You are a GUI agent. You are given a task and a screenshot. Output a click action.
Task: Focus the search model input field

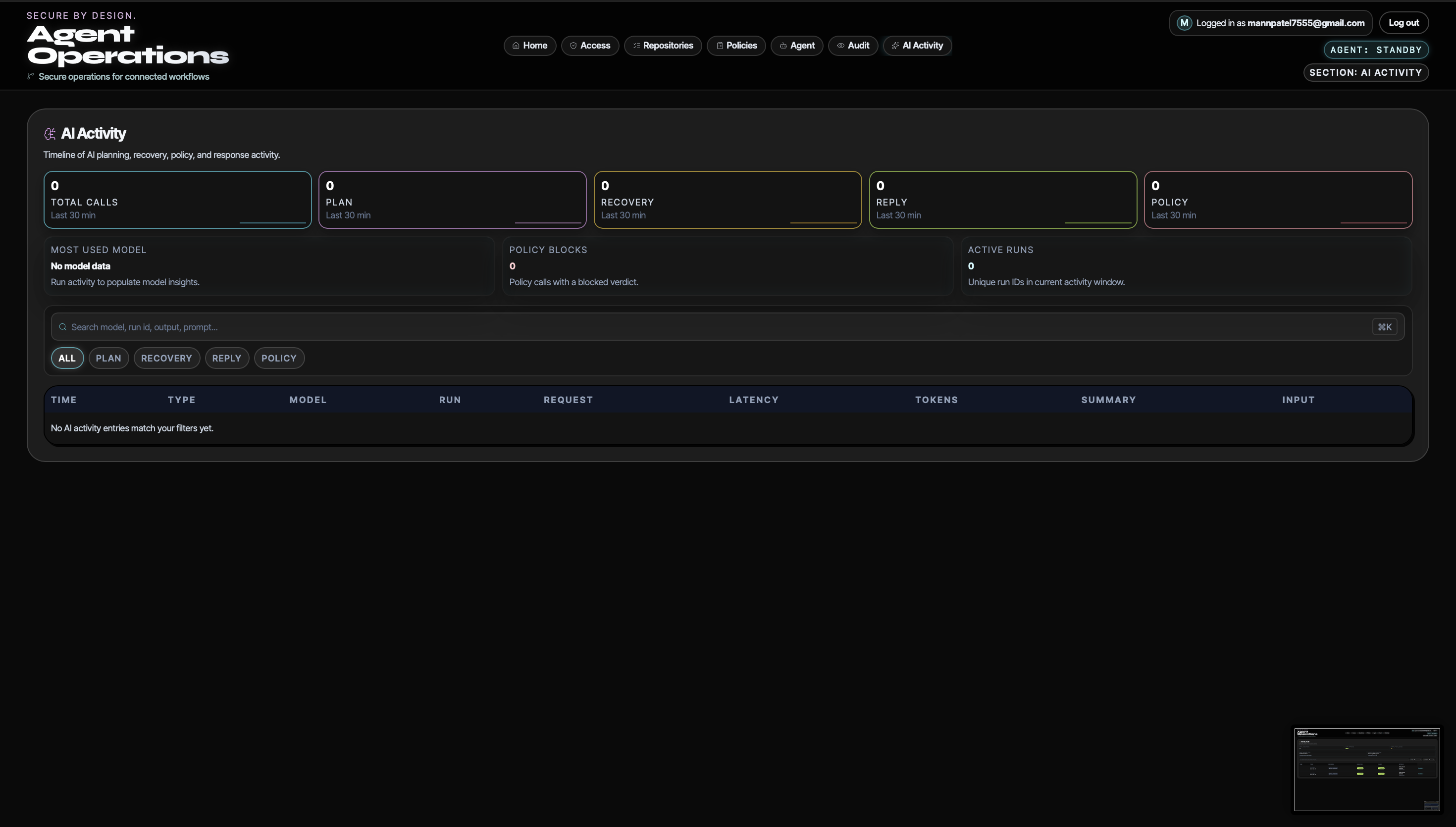tap(681, 327)
